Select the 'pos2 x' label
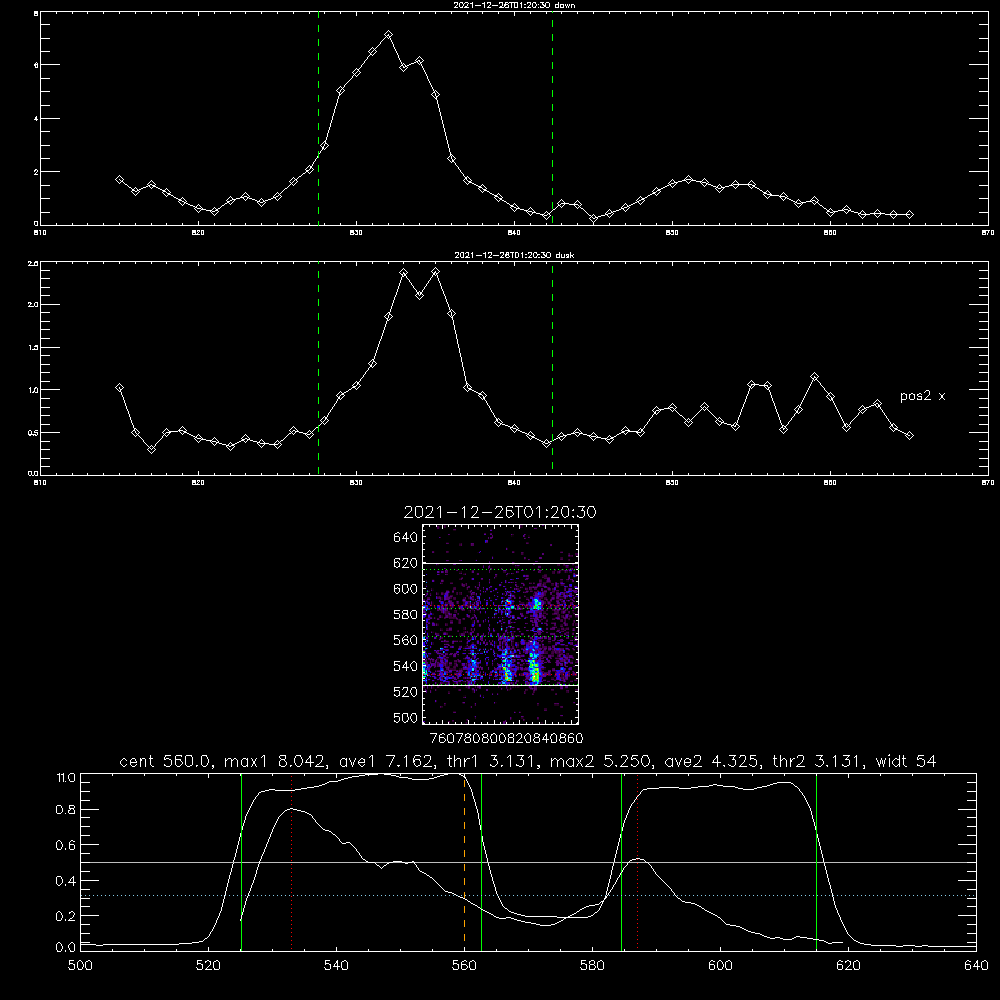Viewport: 1000px width, 1000px height. tap(922, 396)
